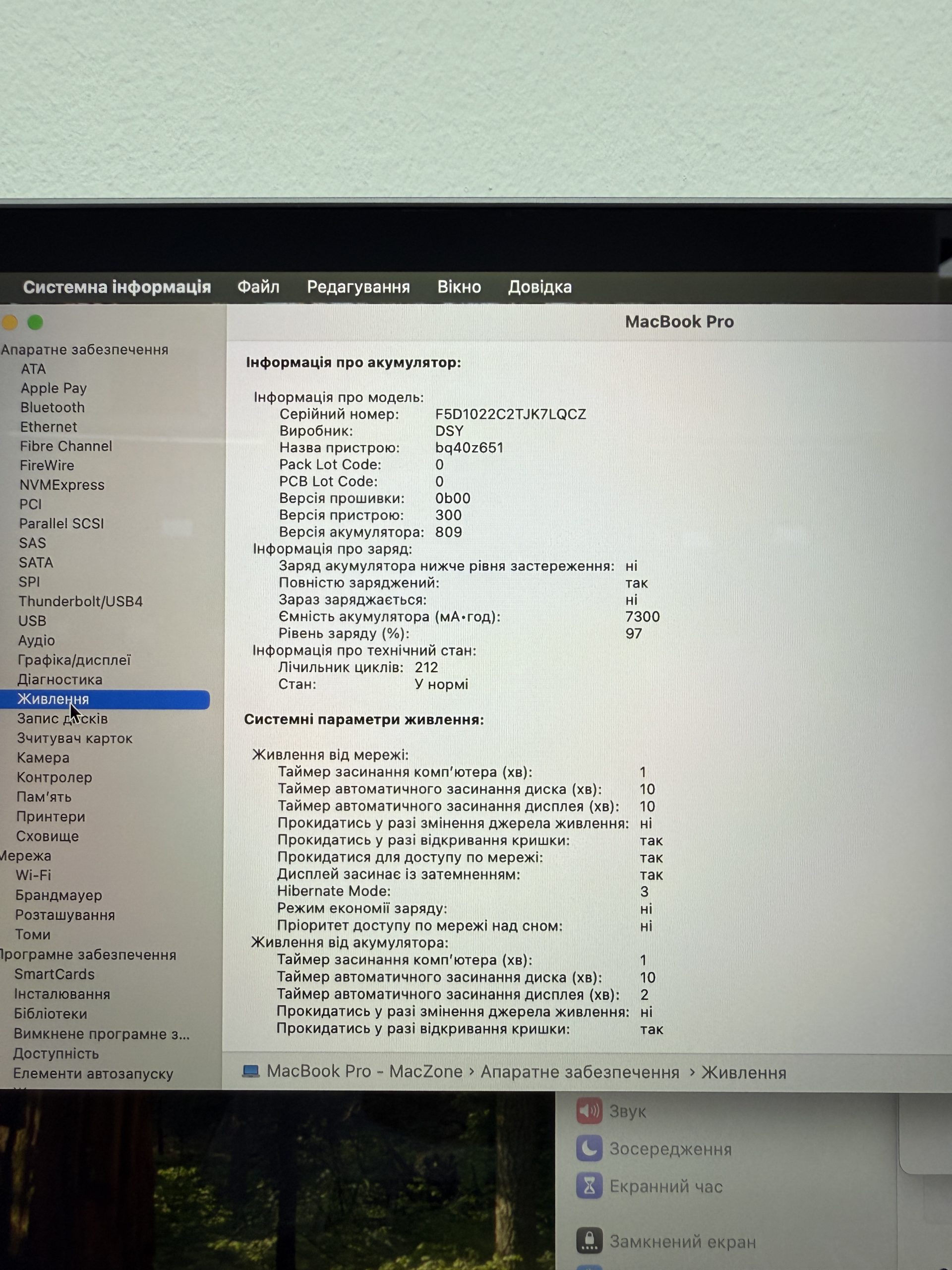Click the green zoom window button
The image size is (952, 1270).
tap(35, 322)
